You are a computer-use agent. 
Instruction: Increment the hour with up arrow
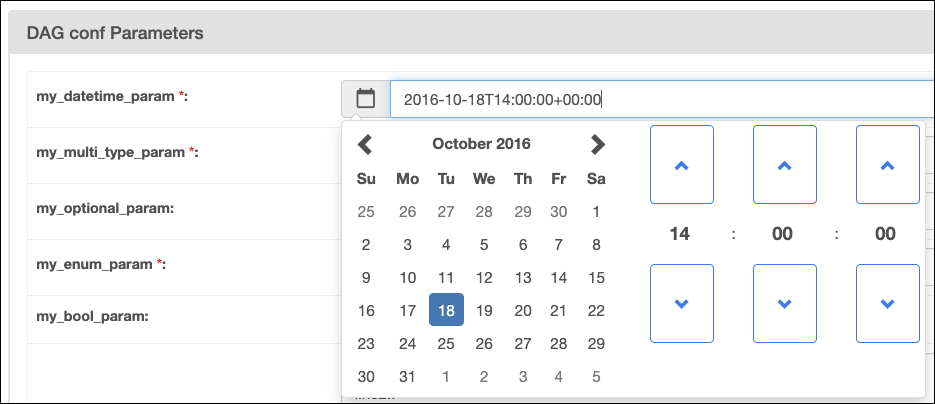[681, 165]
